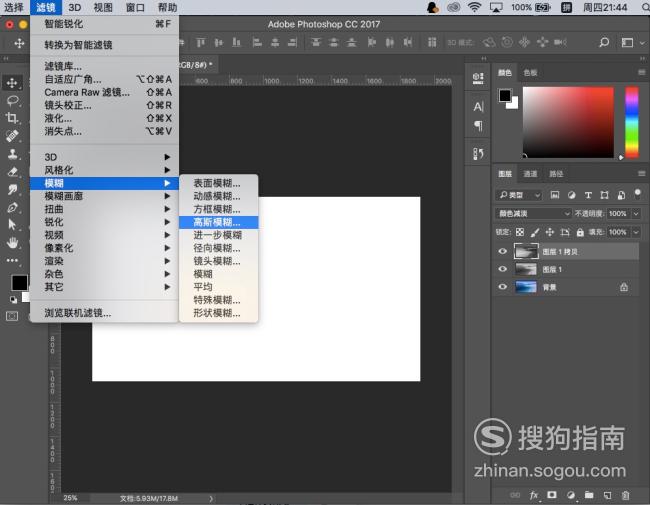Toggle lock position icon

(550, 232)
